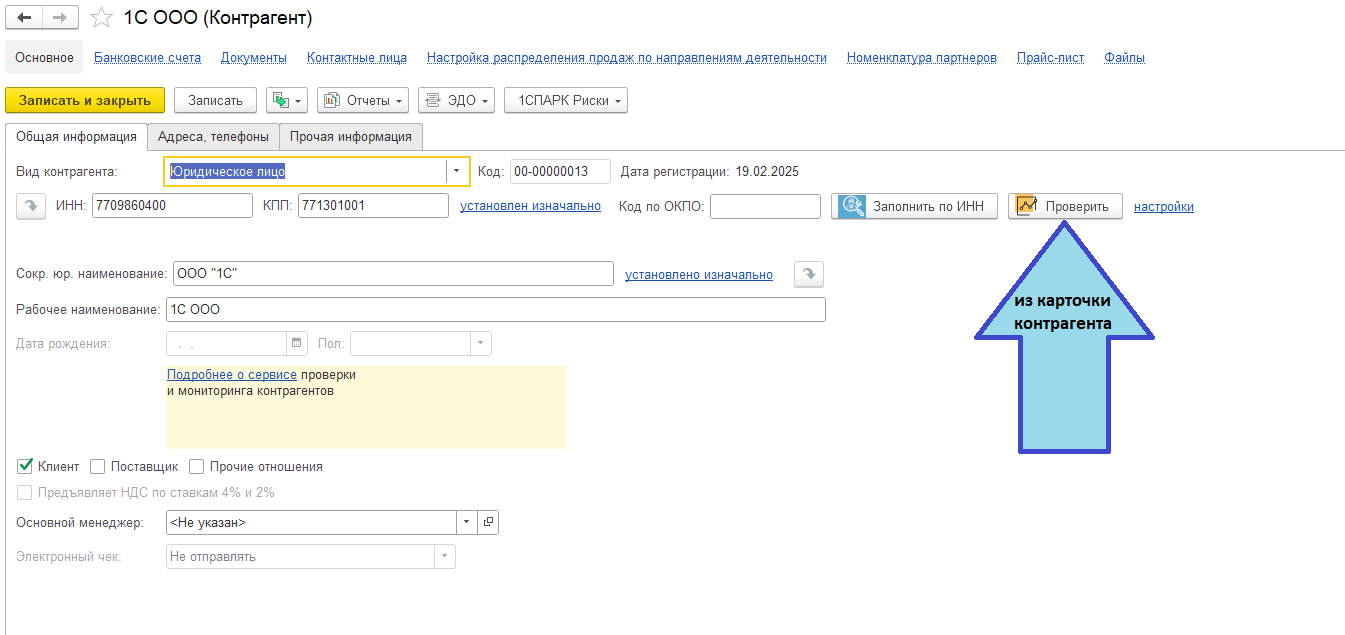Open the Отчеты dropdown menu
The image size is (1345, 635).
(363, 100)
